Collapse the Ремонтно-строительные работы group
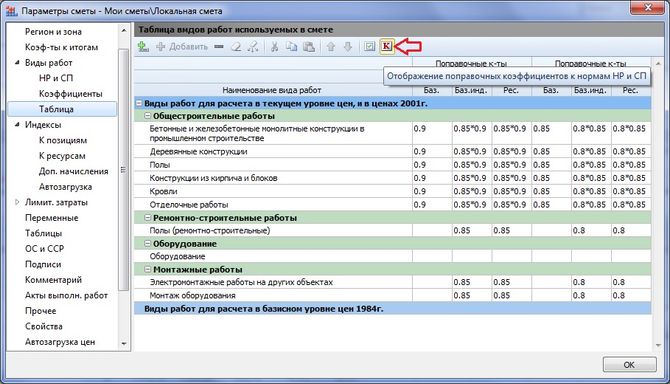The image size is (670, 384). [147, 218]
